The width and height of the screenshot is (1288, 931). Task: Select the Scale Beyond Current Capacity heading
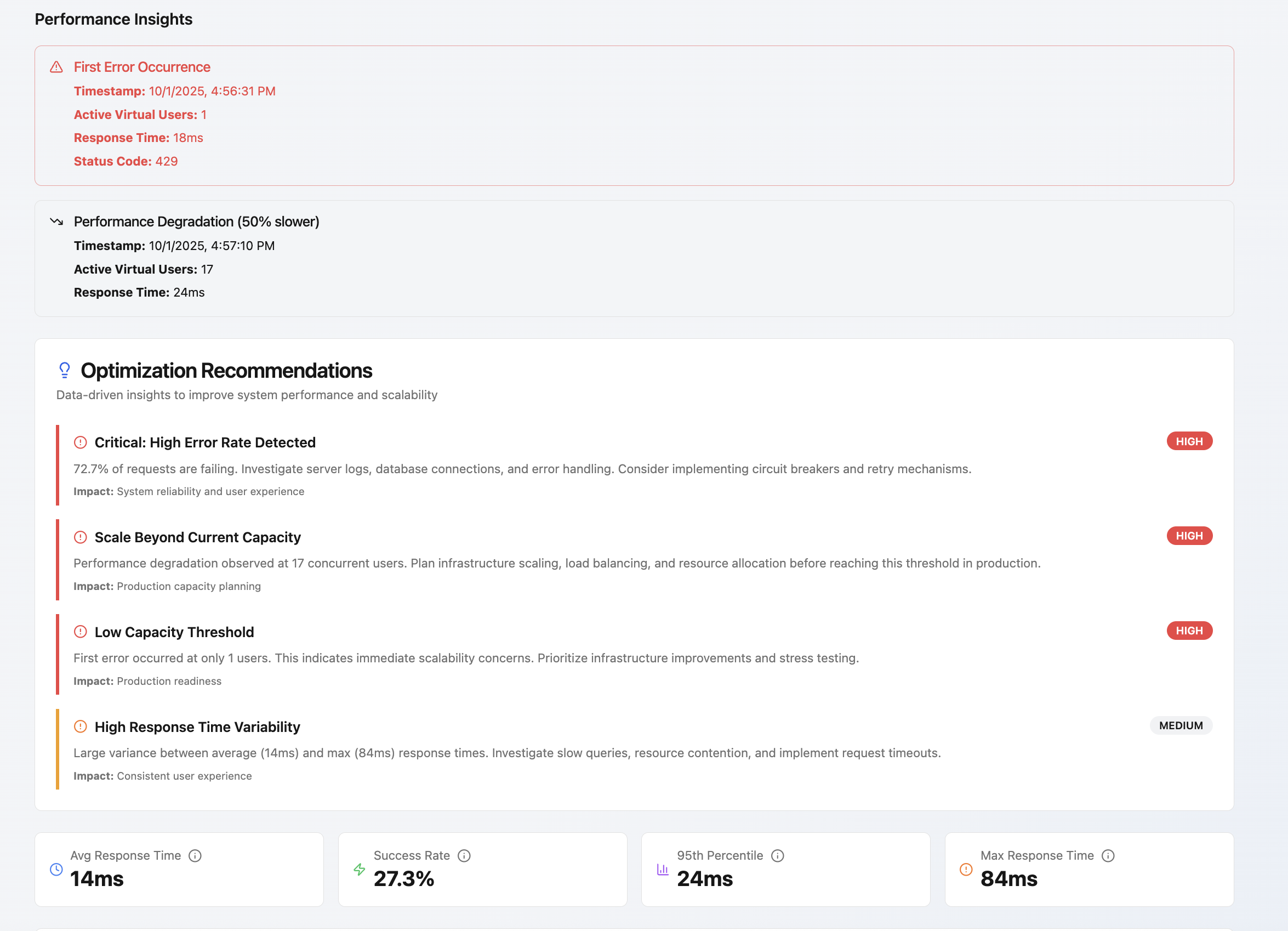198,537
